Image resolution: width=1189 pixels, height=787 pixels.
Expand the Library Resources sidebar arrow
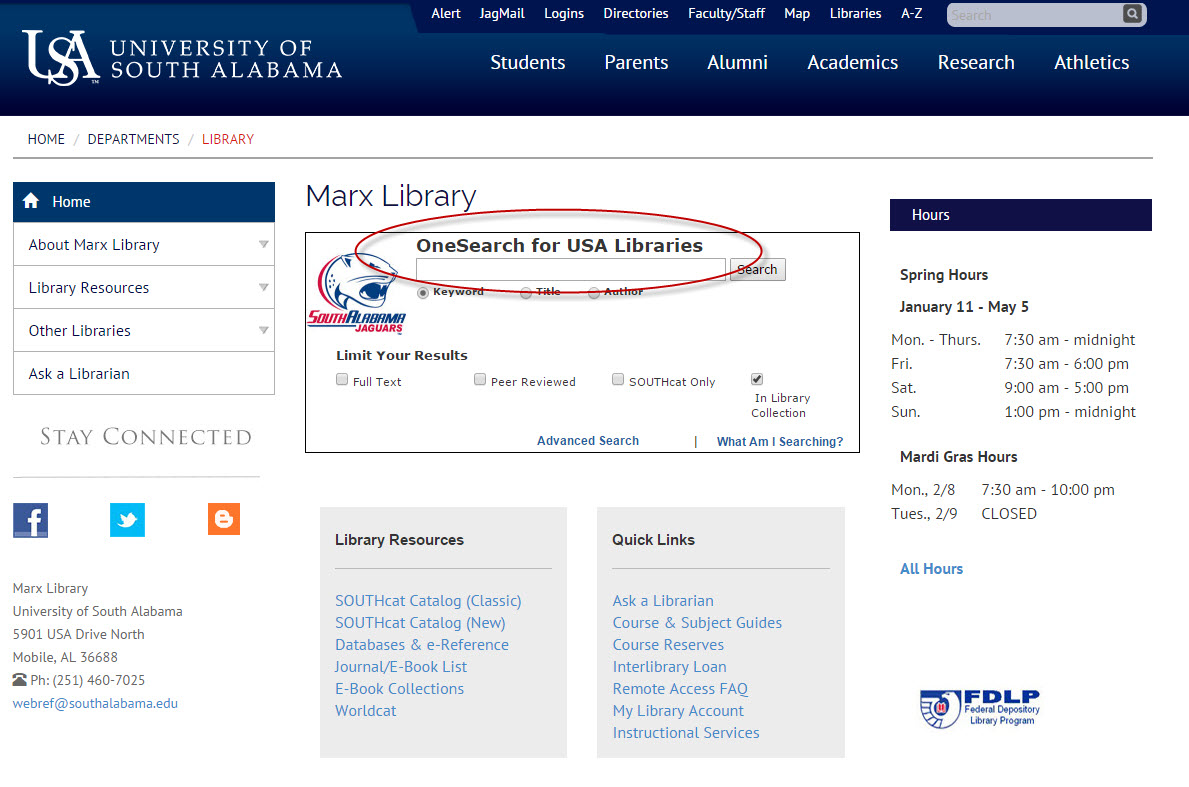263,287
